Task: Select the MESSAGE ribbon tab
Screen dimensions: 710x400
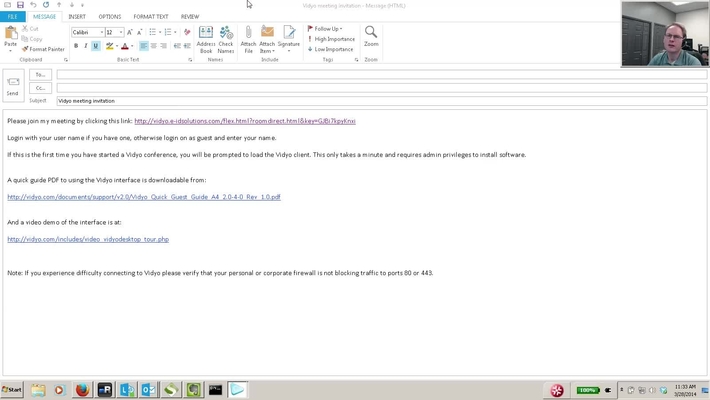Action: (x=44, y=17)
